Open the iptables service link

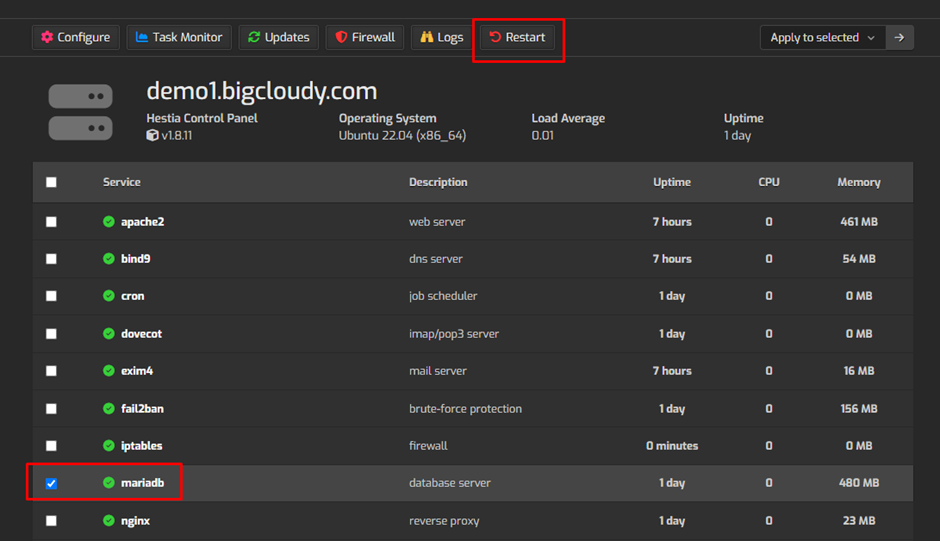pyautogui.click(x=141, y=446)
